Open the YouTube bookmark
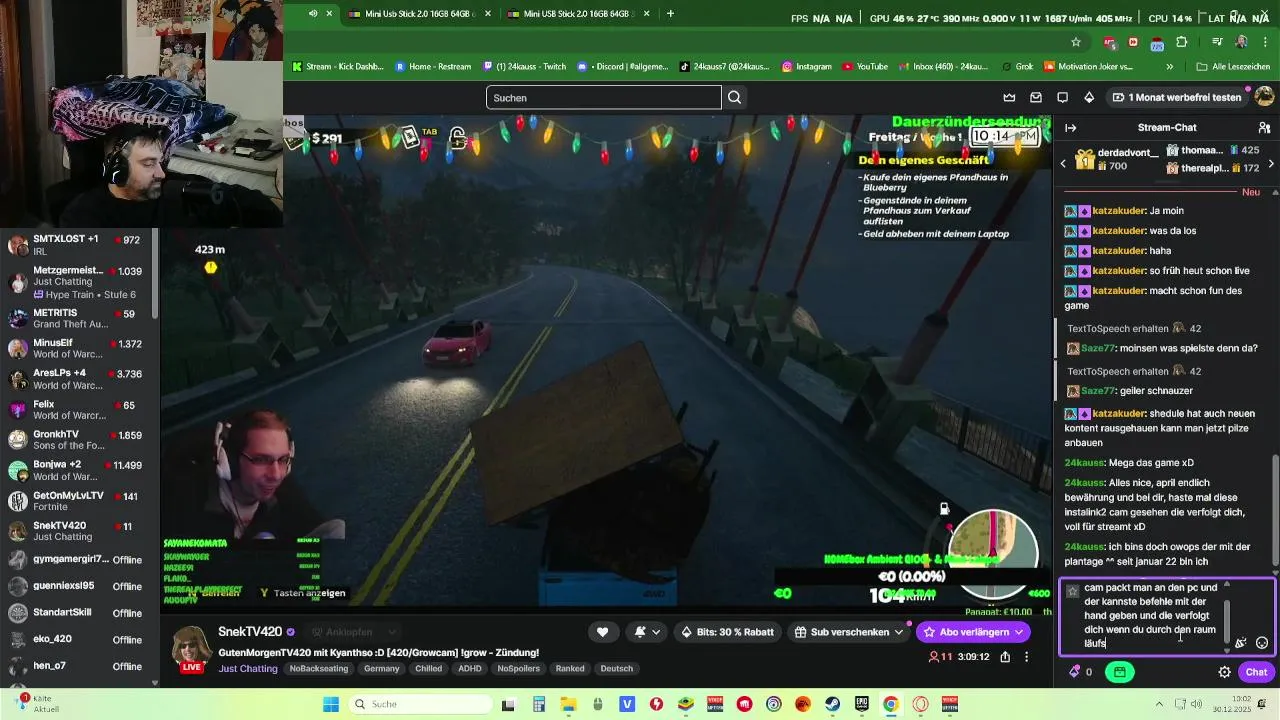This screenshot has width=1280, height=720. click(x=865, y=67)
